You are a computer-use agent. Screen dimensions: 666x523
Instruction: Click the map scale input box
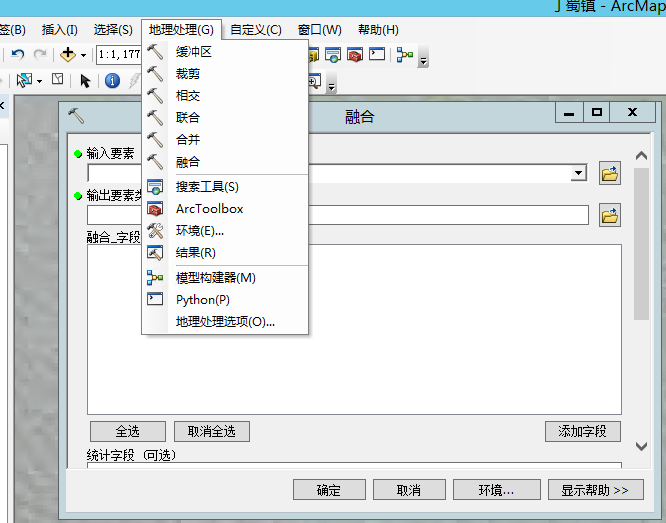119,54
